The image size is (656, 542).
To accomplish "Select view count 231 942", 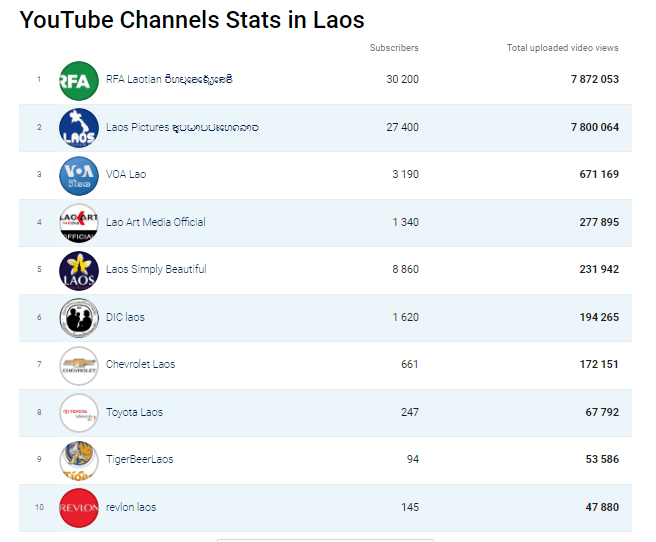I will click(x=599, y=269).
